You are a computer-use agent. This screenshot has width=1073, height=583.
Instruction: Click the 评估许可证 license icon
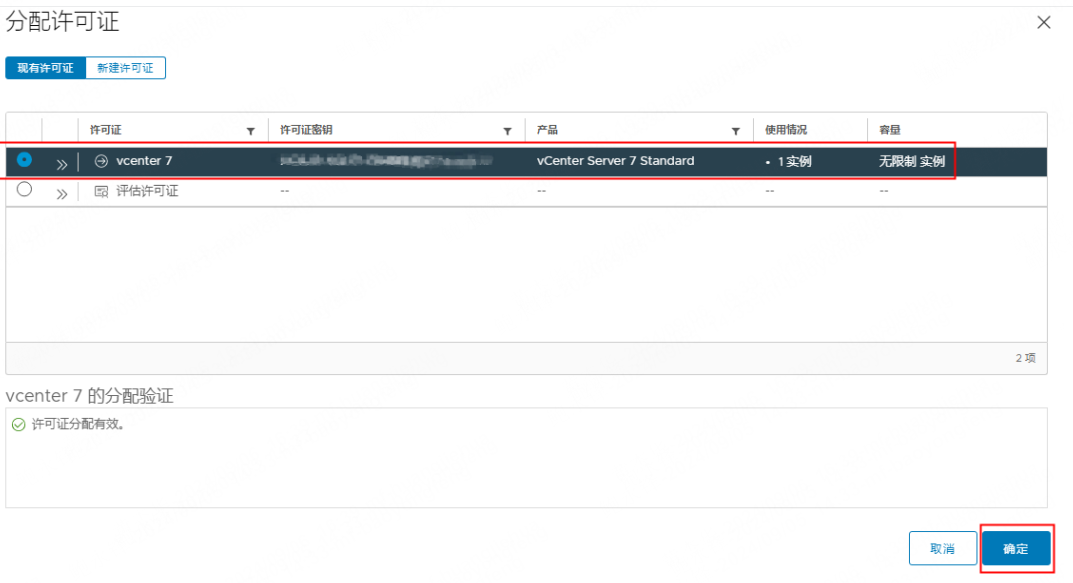101,192
